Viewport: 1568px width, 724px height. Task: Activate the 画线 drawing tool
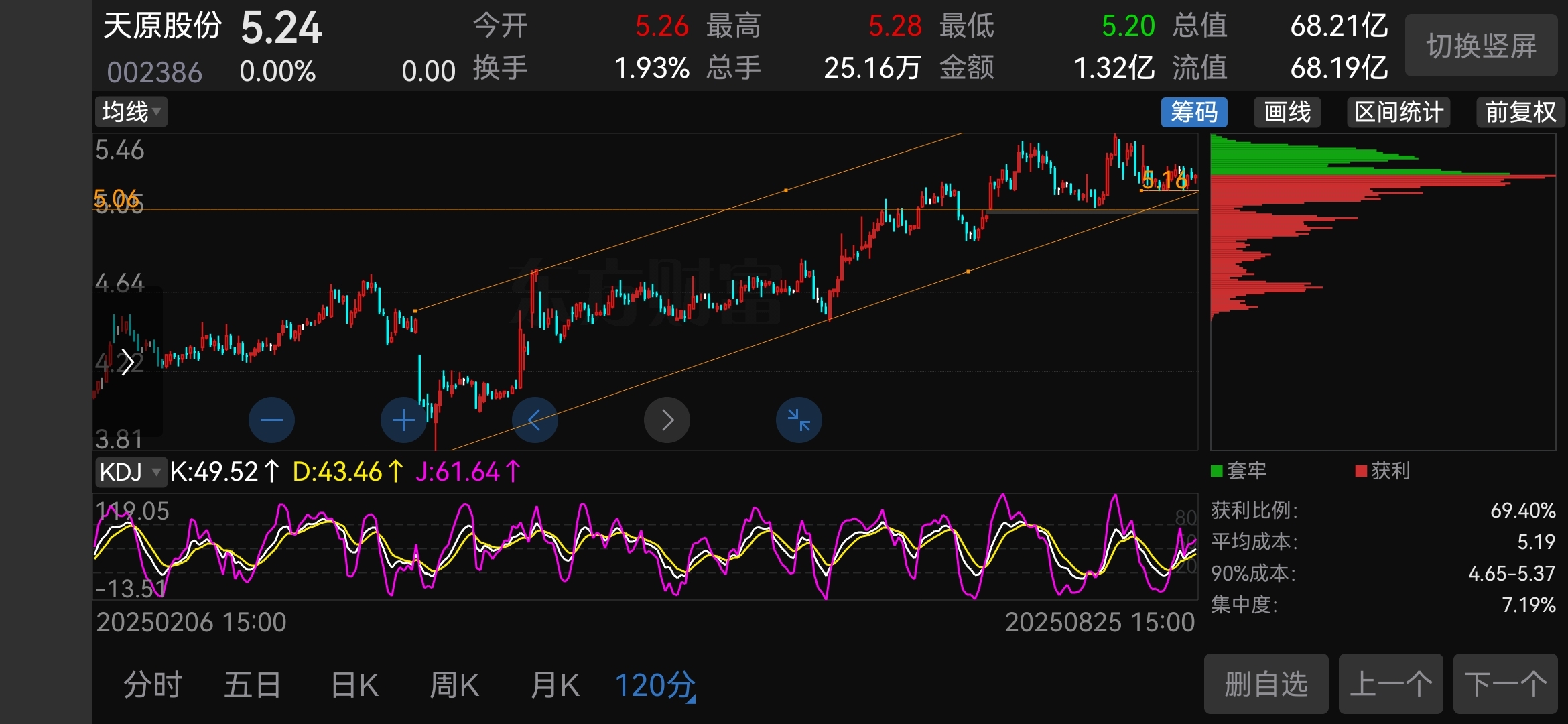click(1287, 112)
